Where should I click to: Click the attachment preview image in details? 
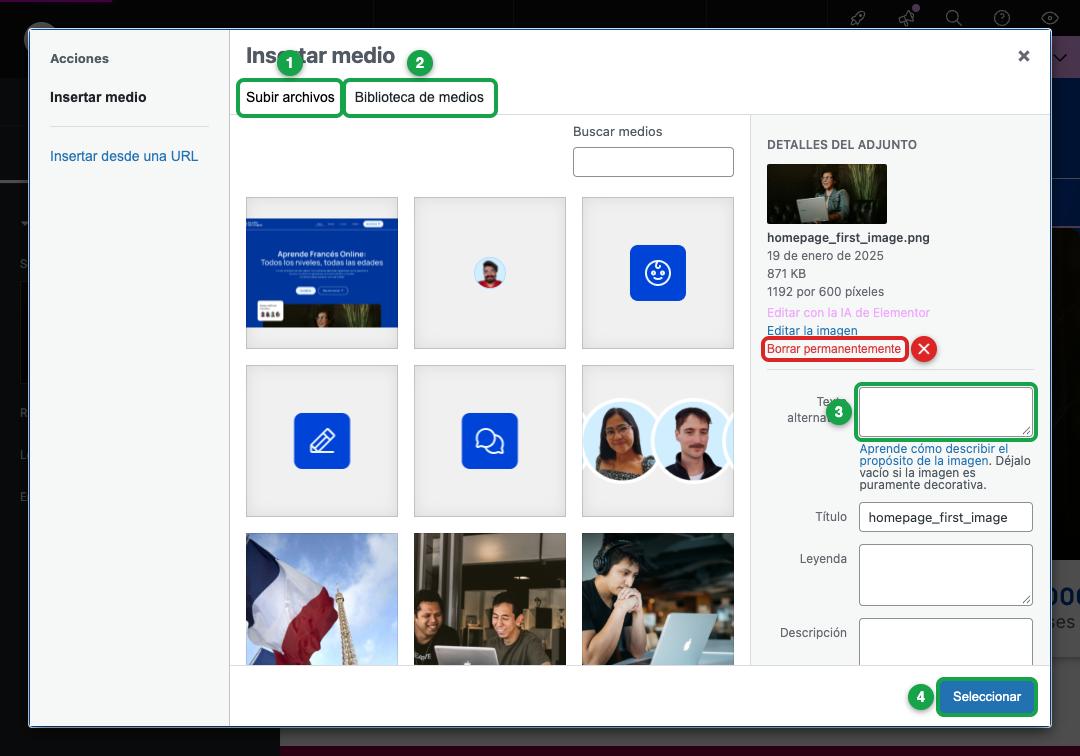pyautogui.click(x=827, y=193)
